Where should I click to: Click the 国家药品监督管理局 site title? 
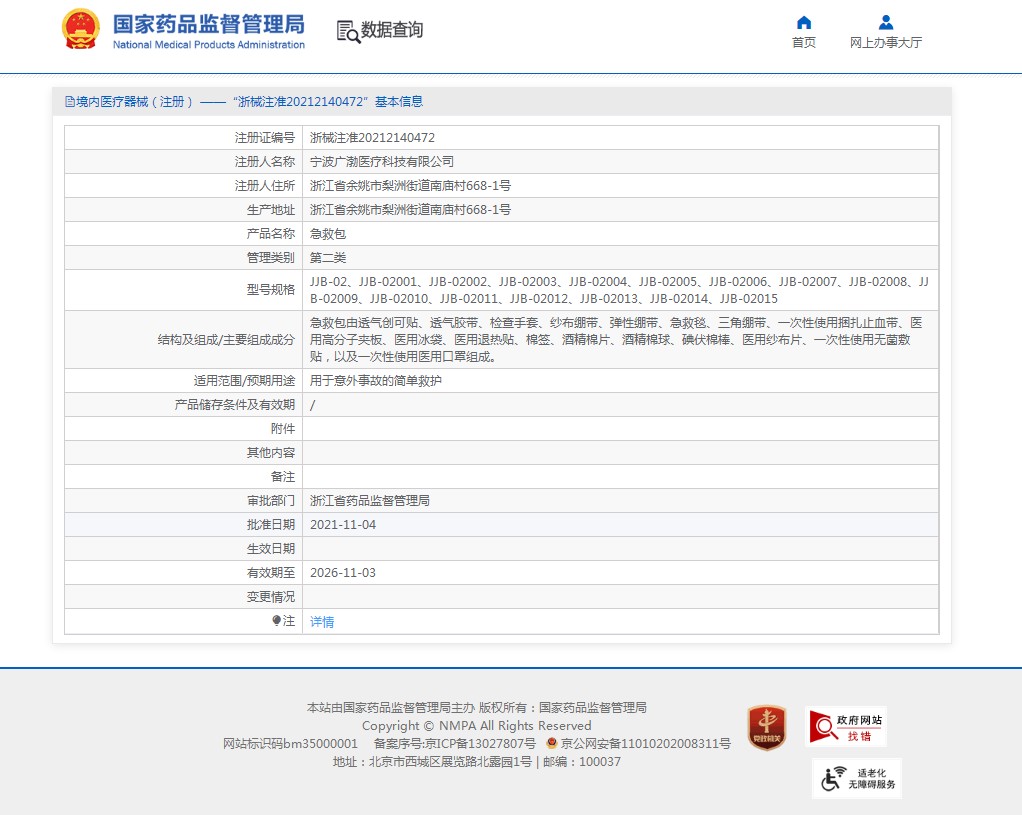(208, 25)
